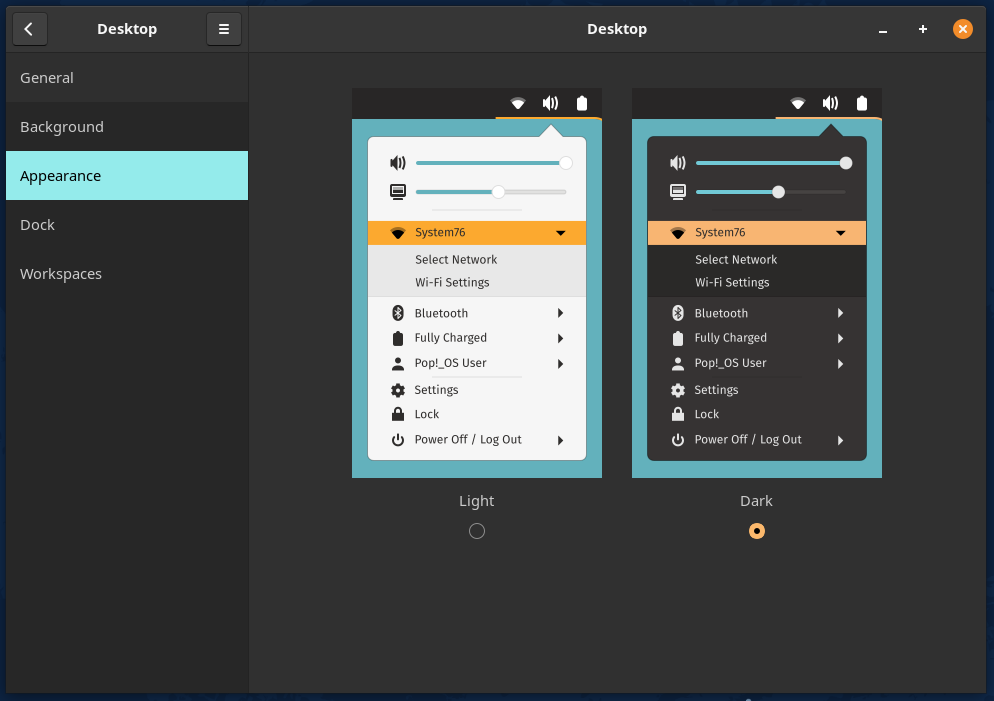
Task: Click display brightness icon in Dark preview
Action: point(678,191)
